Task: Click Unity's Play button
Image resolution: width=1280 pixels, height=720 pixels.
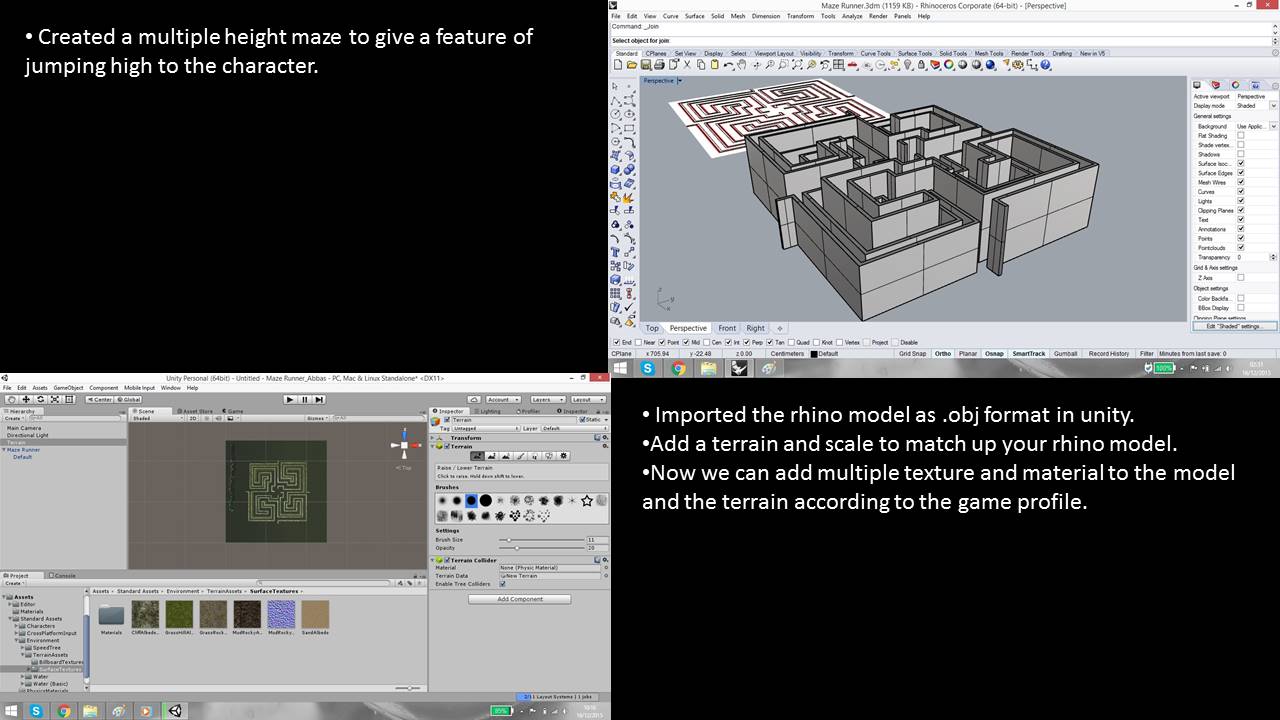Action: [x=290, y=399]
